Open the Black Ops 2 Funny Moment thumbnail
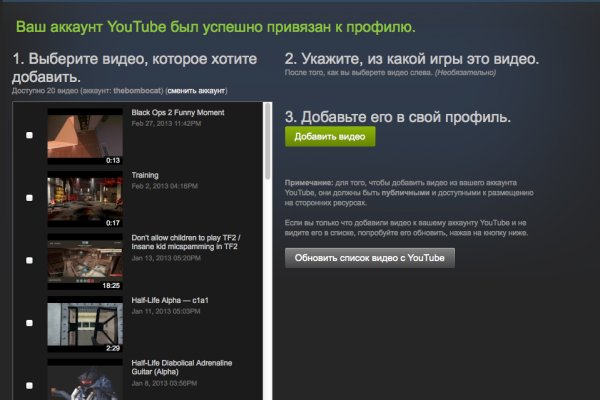Screen dimensions: 600x400 [x=85, y=136]
